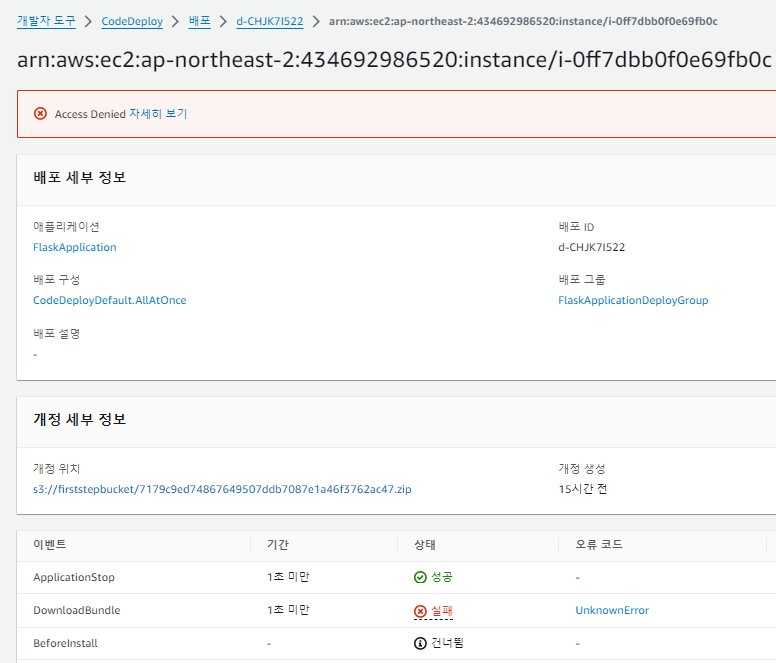This screenshot has width=776, height=663.
Task: Click the 배포 ID field label
Action: pos(576,227)
